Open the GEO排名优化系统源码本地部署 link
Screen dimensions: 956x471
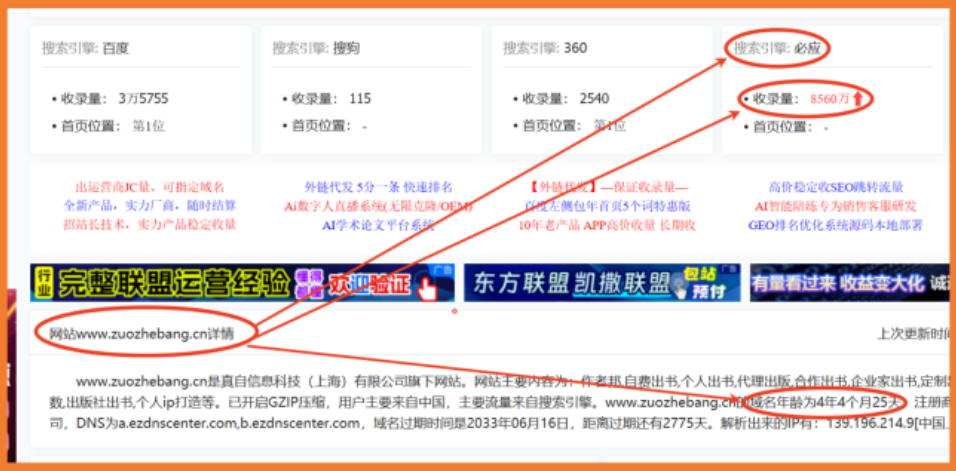tap(836, 225)
